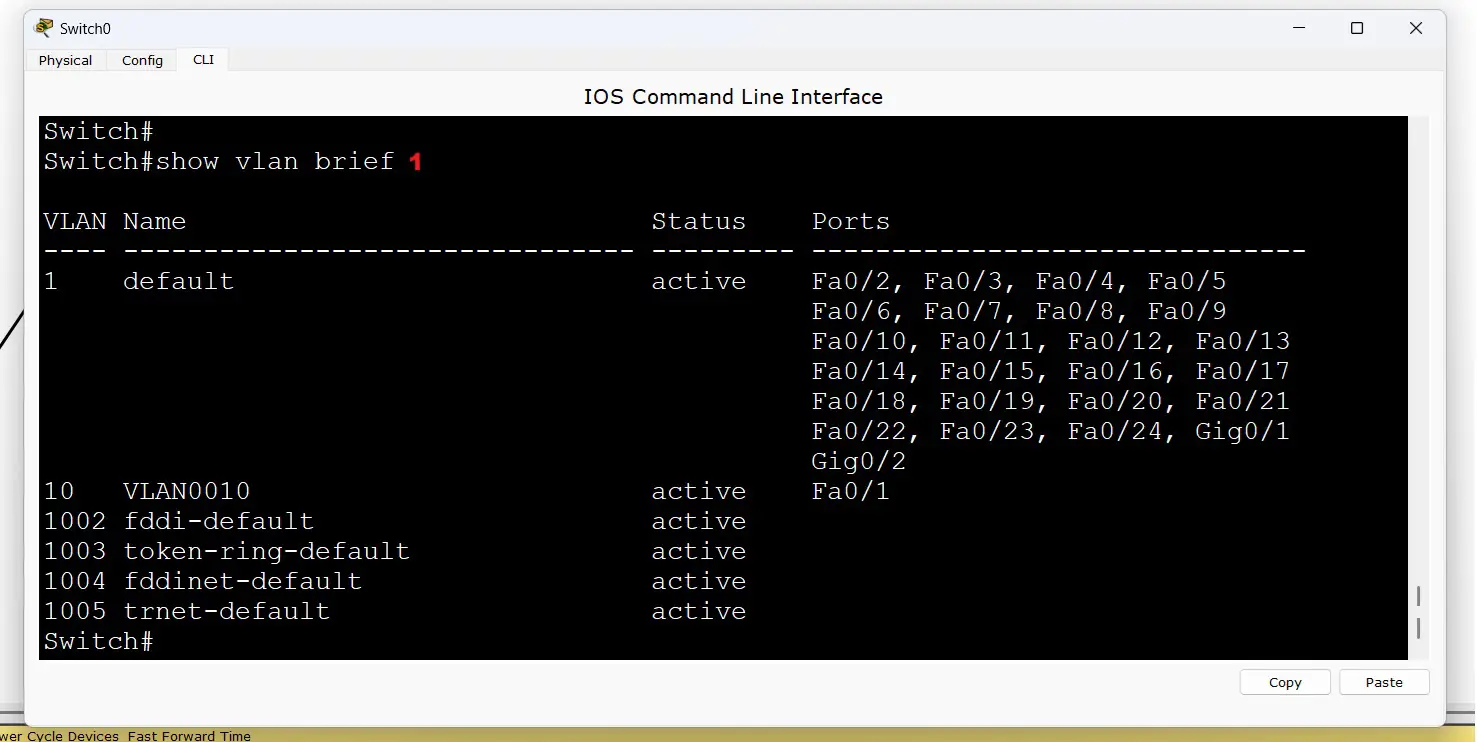Click VLAN ID '1002' in the table
1477x742 pixels.
[x=74, y=521]
